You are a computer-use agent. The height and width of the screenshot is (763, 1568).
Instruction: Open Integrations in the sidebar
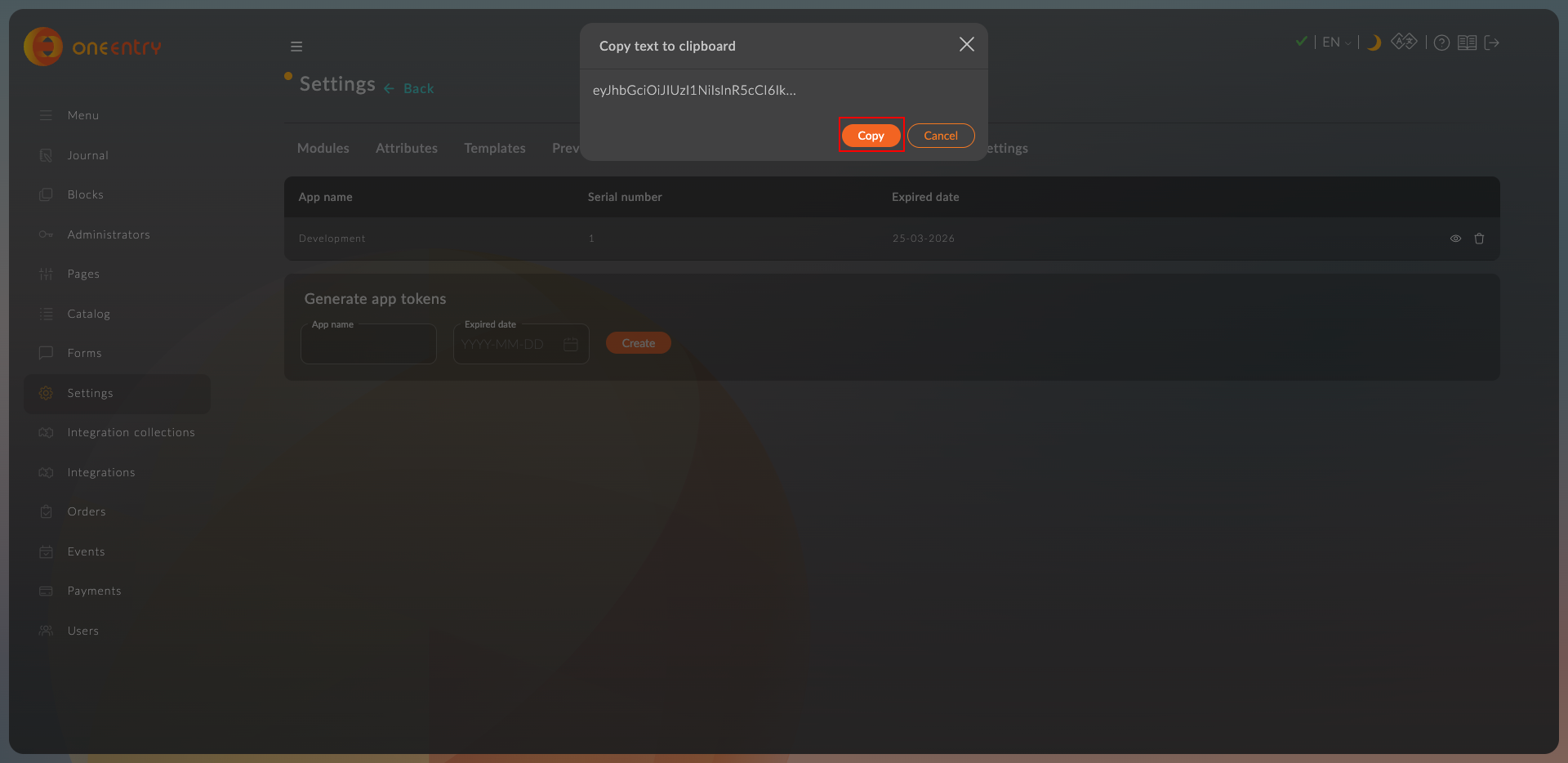[118, 472]
